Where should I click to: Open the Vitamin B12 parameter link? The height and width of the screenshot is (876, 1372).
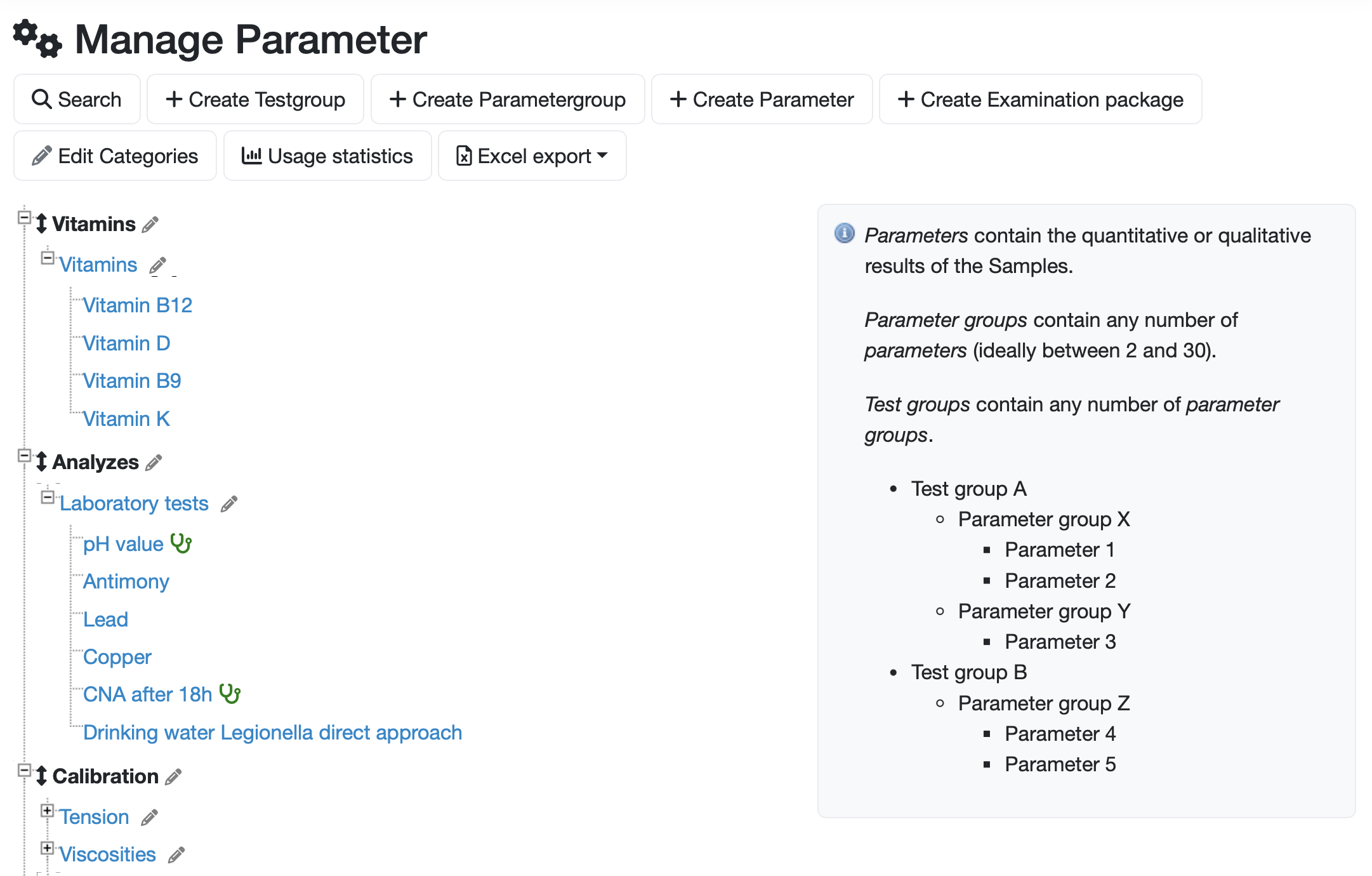pos(138,305)
